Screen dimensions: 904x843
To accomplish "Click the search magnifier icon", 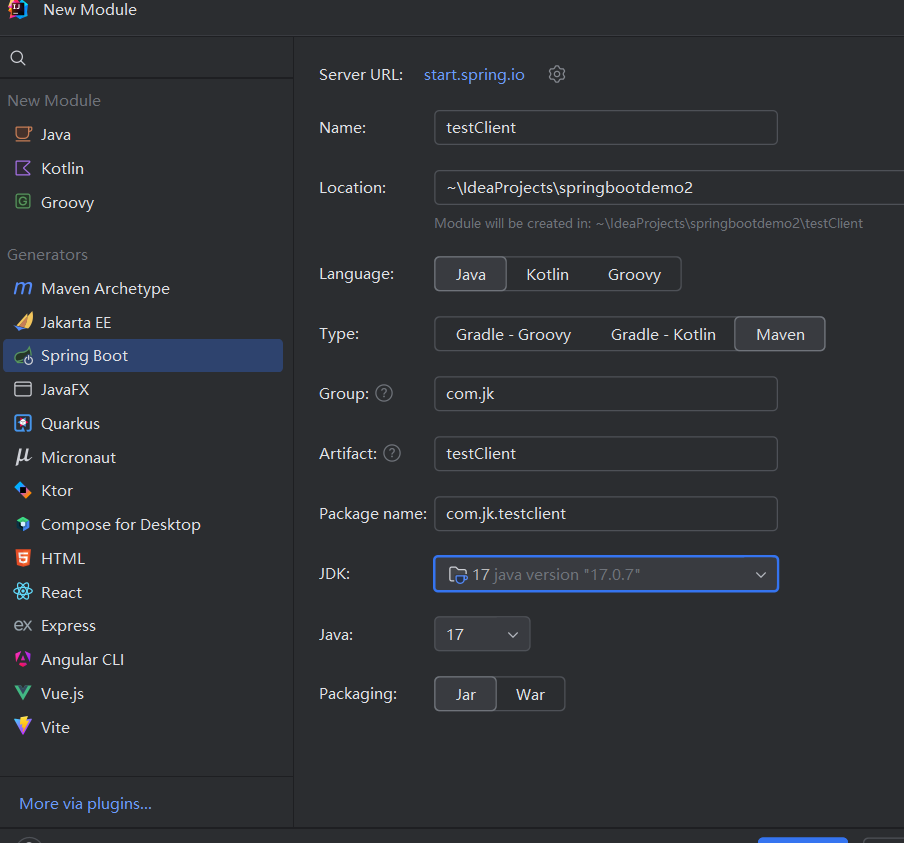I will click(x=18, y=58).
